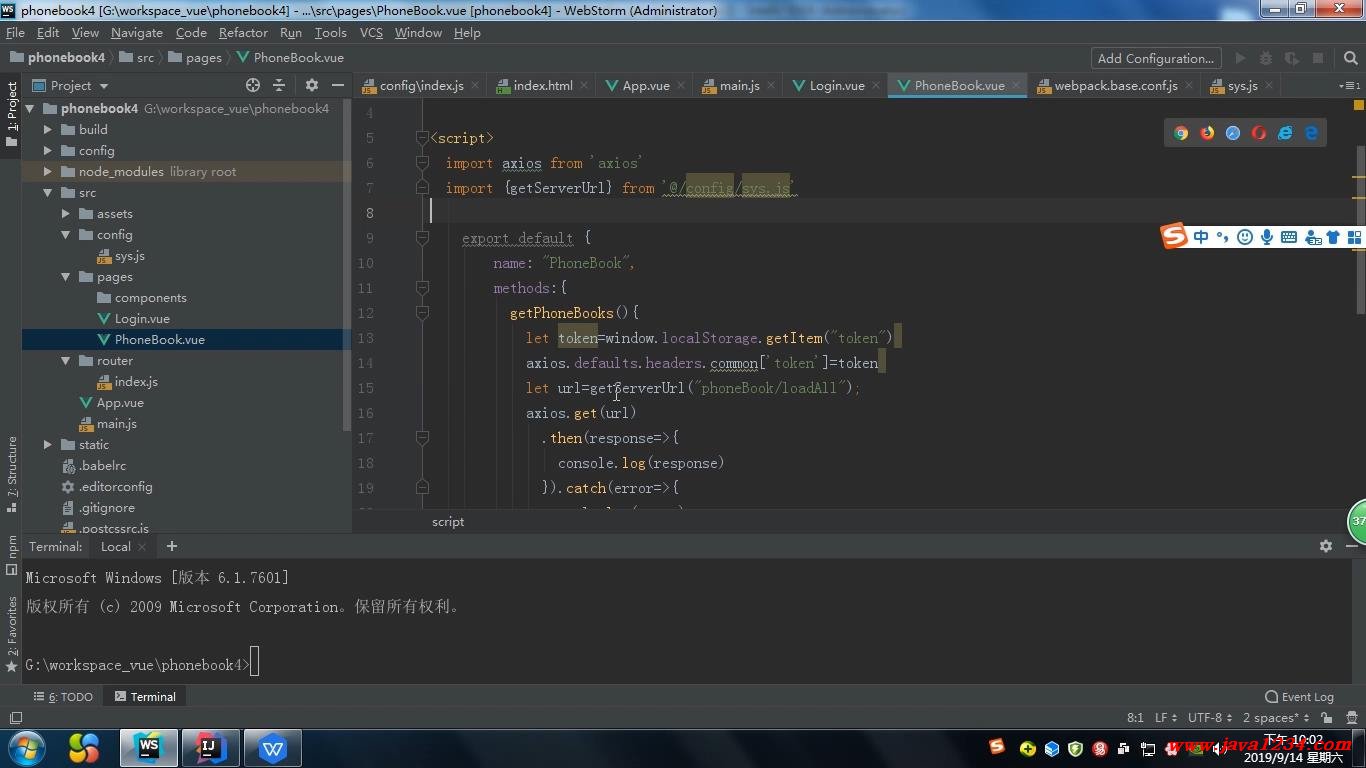
Task: Click the locate-file target icon in Project panel
Action: click(253, 85)
